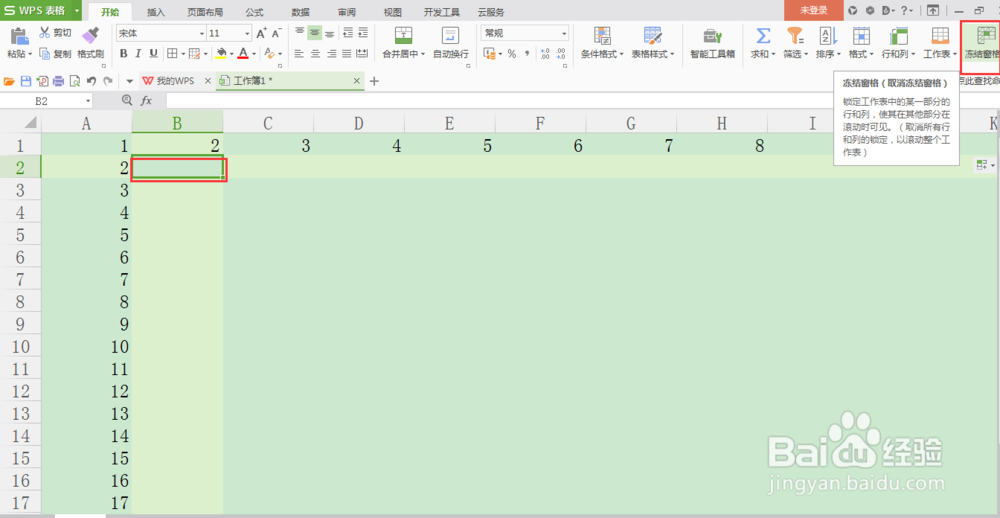Align text right
1000x518 pixels.
[x=330, y=54]
